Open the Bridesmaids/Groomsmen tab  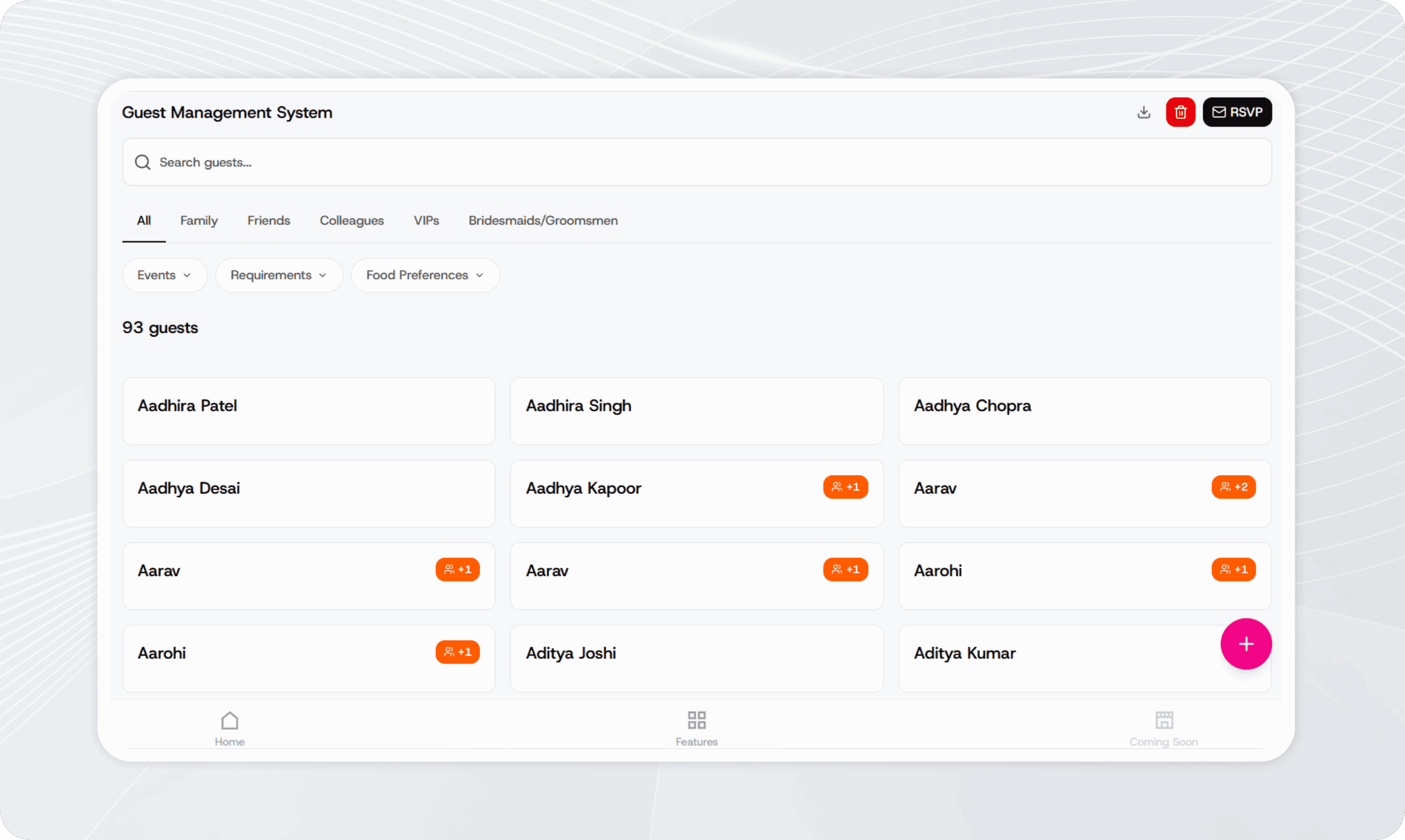click(x=543, y=220)
